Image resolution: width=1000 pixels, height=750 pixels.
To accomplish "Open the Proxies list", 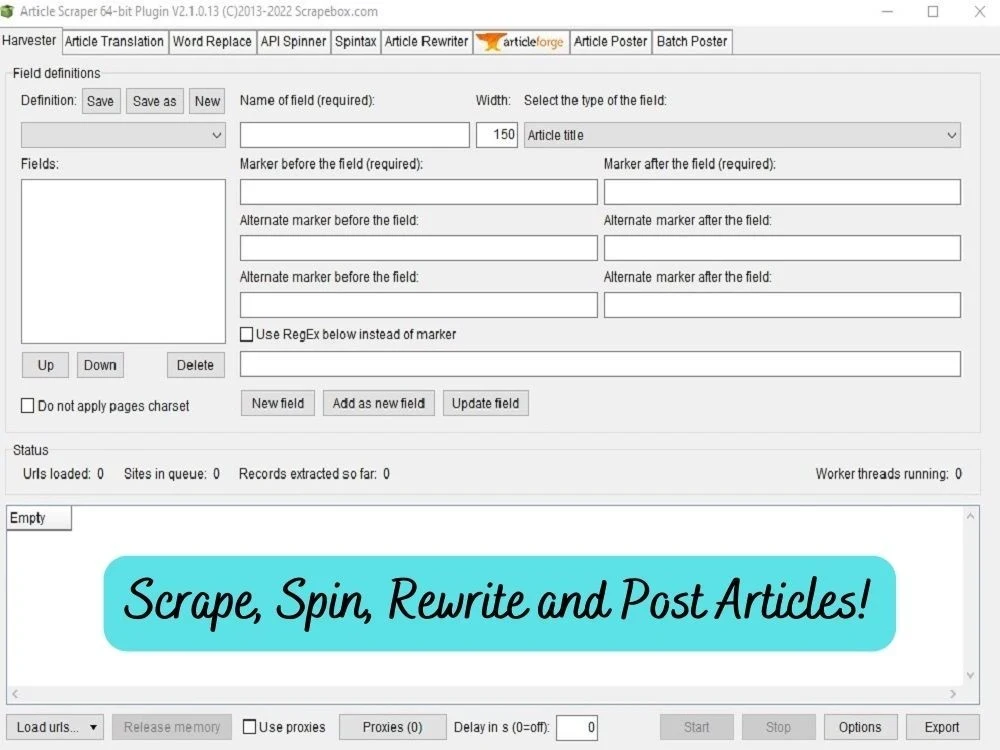I will (392, 727).
